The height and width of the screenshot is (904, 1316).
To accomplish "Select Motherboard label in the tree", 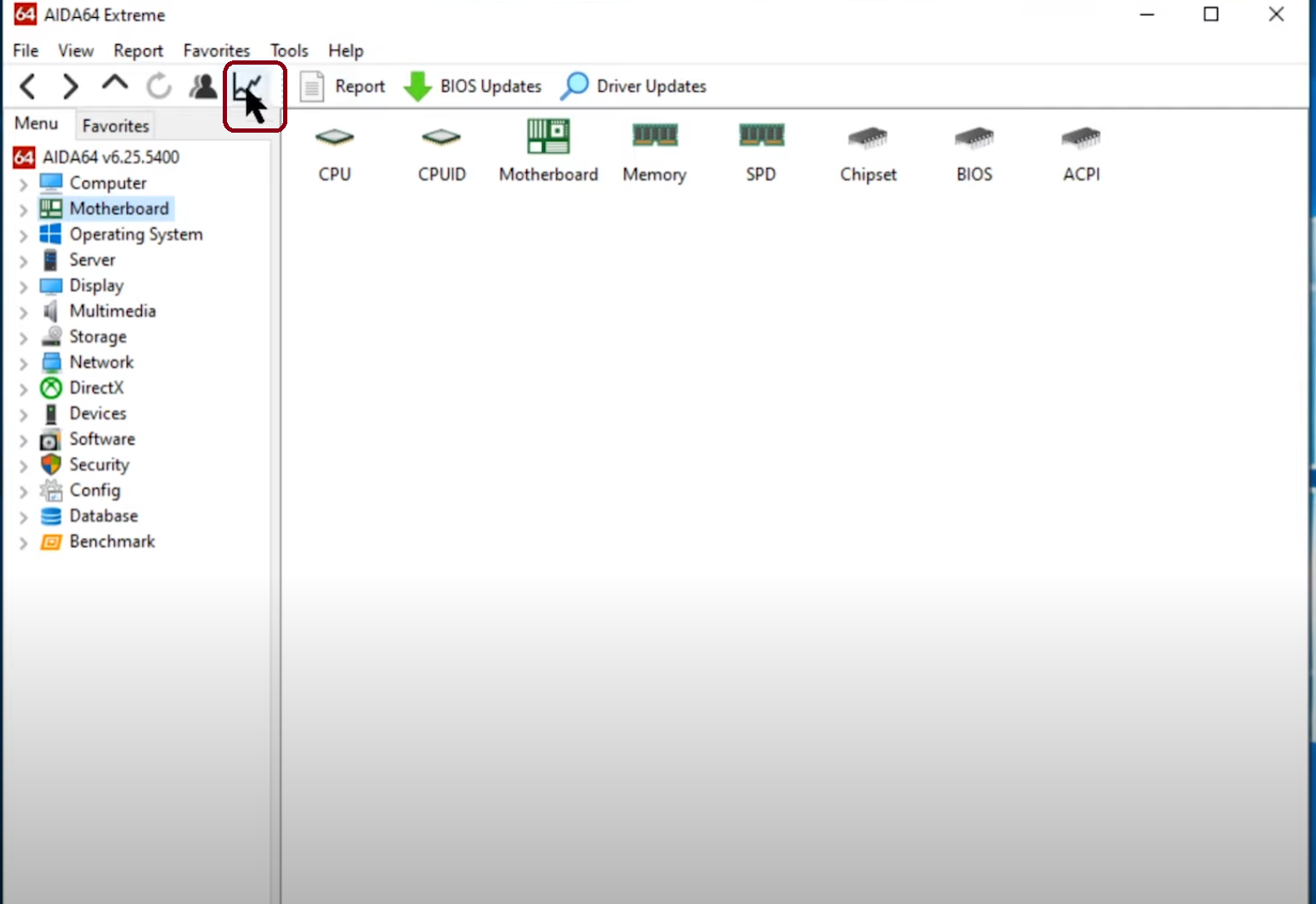I will point(119,208).
